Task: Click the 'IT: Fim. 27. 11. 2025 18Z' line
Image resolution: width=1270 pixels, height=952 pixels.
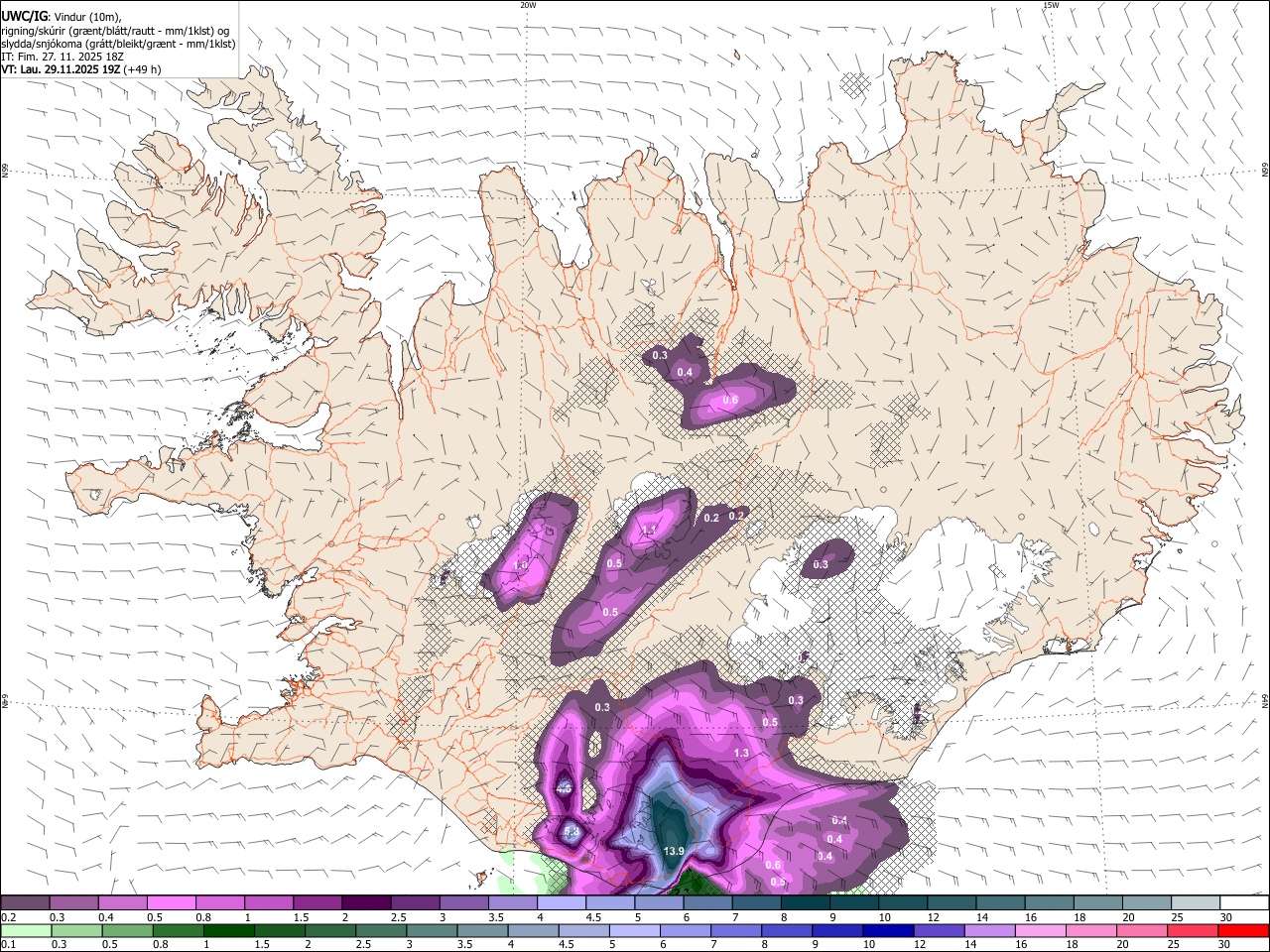Action: (x=63, y=57)
